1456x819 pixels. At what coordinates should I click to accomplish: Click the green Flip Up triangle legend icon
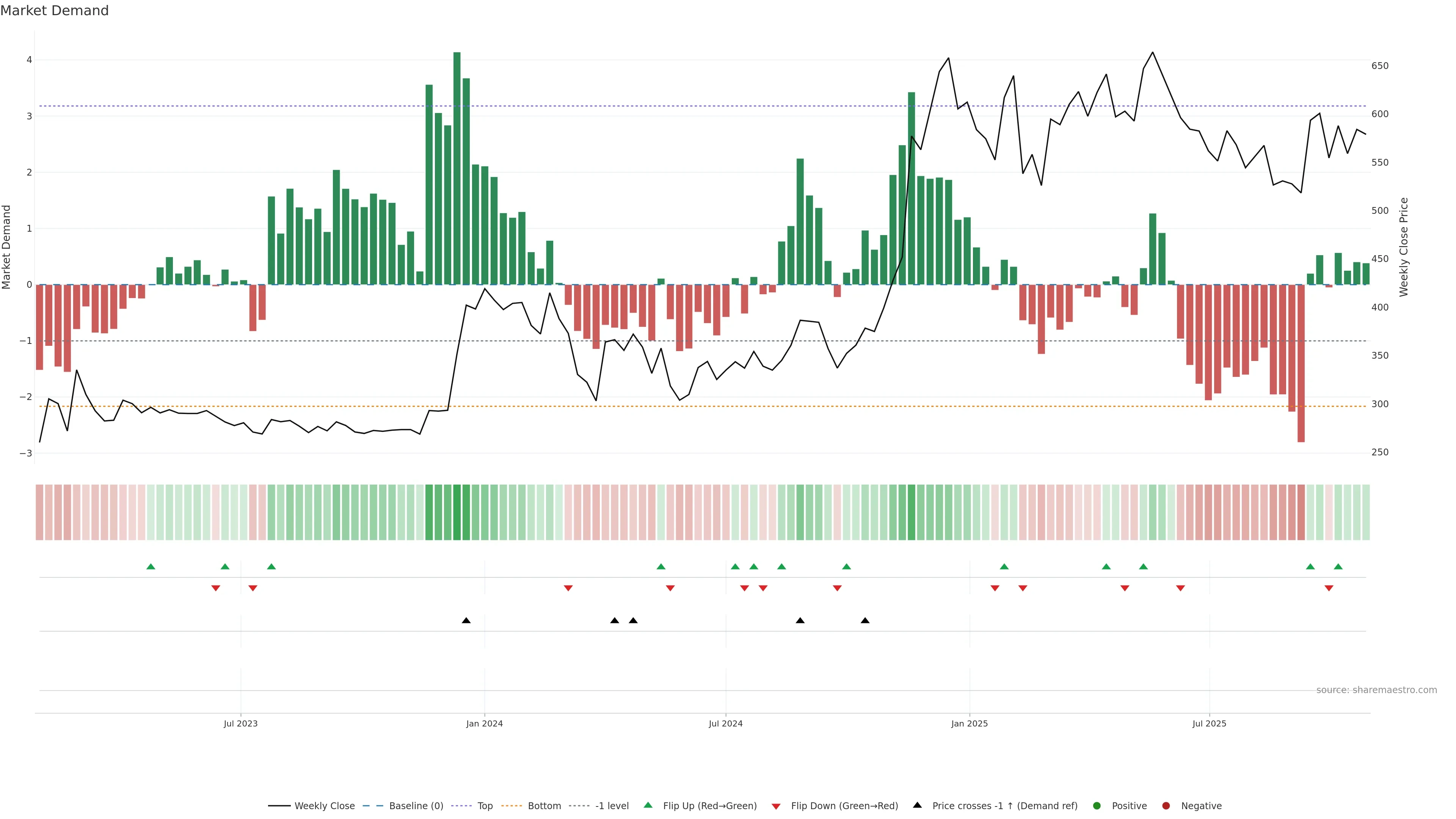(648, 805)
